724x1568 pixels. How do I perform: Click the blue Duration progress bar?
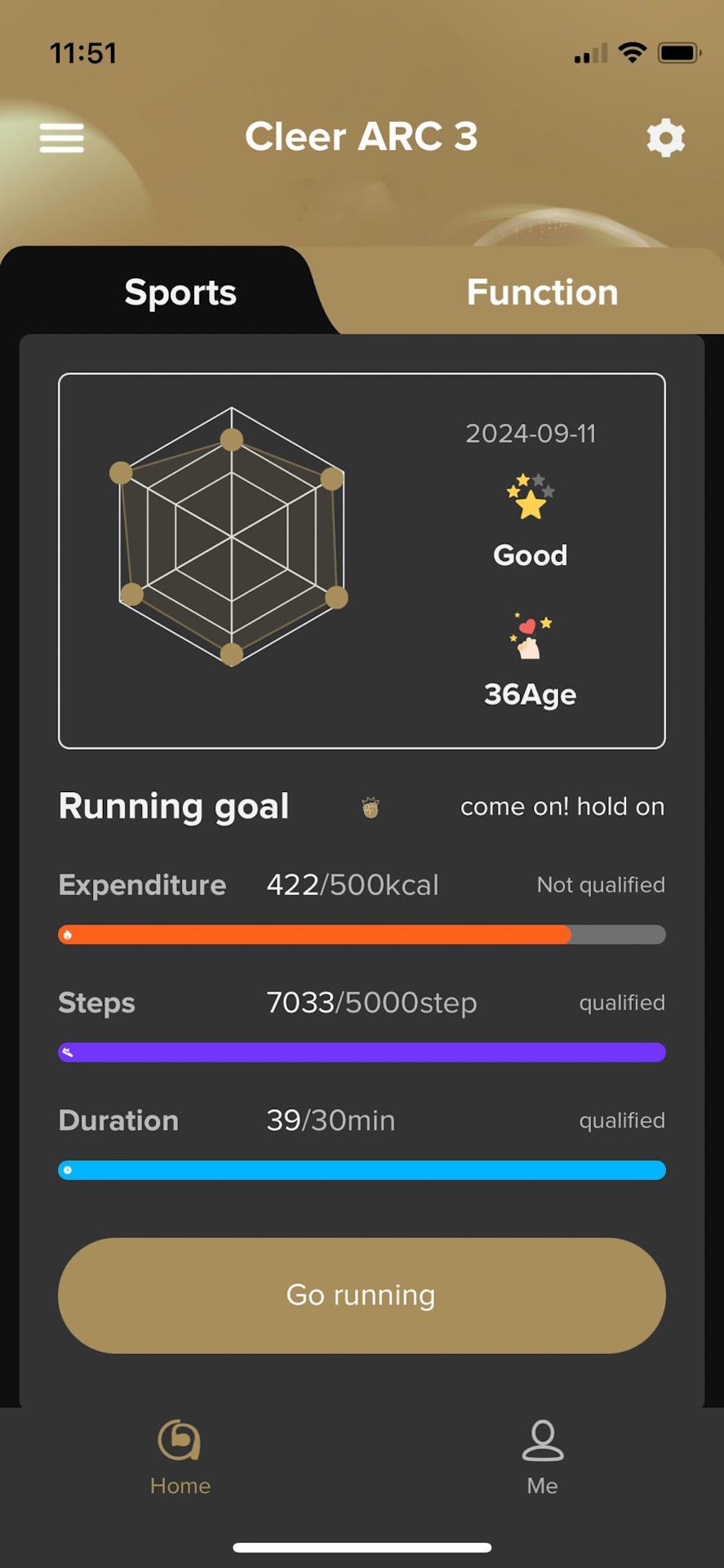click(x=362, y=1170)
